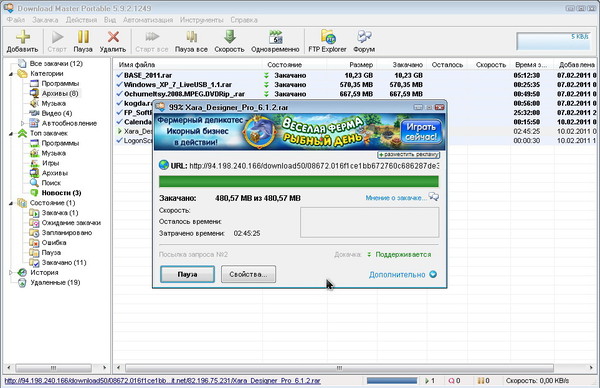600x388 pixels.
Task: Click status bar download URL link
Action: 163,381
